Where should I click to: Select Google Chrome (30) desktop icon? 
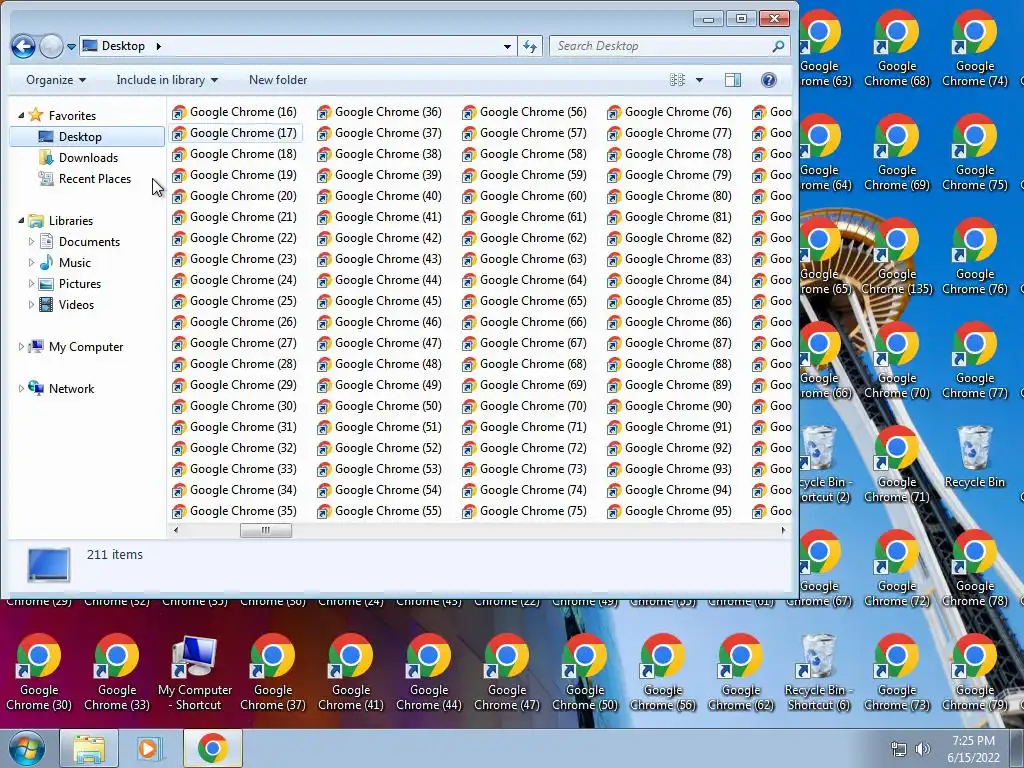coord(39,673)
